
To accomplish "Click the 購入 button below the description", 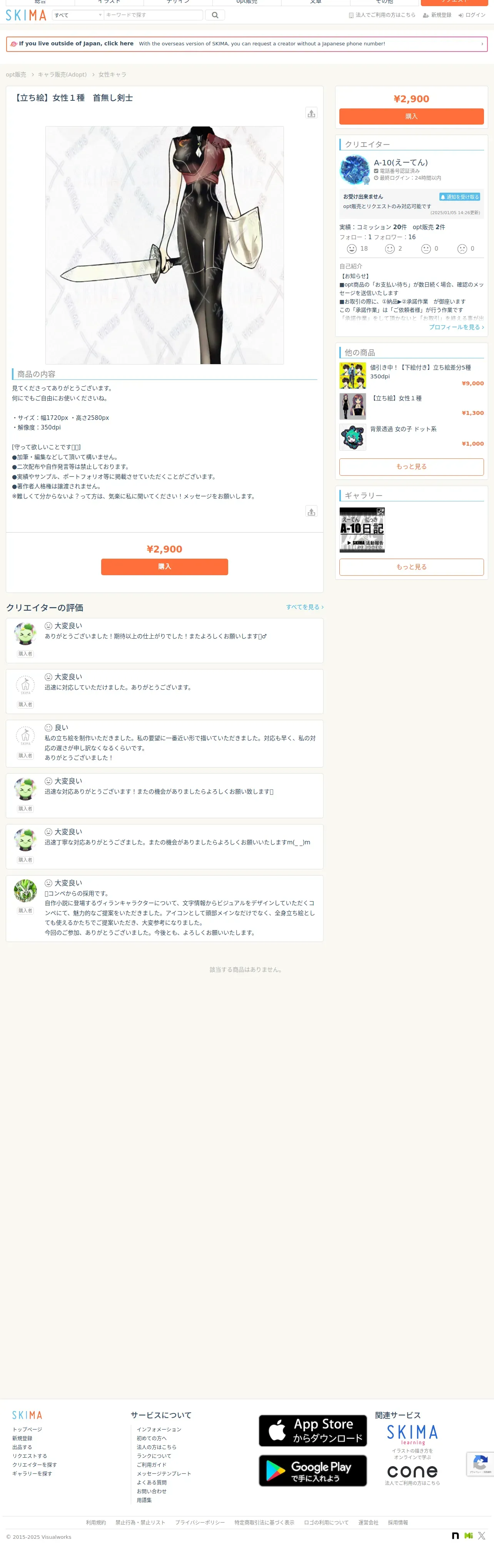I will pos(164,567).
